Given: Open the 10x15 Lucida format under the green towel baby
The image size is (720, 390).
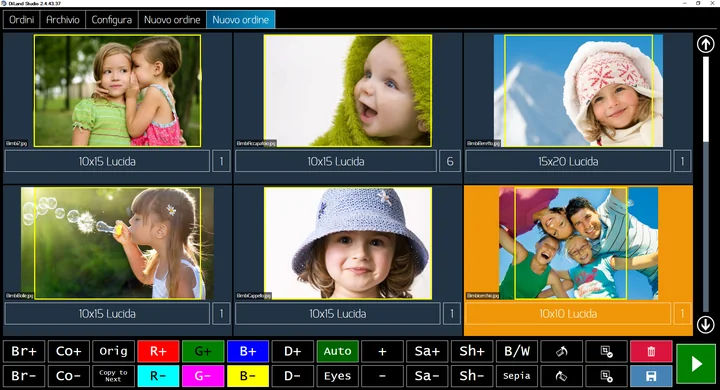Looking at the screenshot, I should [336, 161].
